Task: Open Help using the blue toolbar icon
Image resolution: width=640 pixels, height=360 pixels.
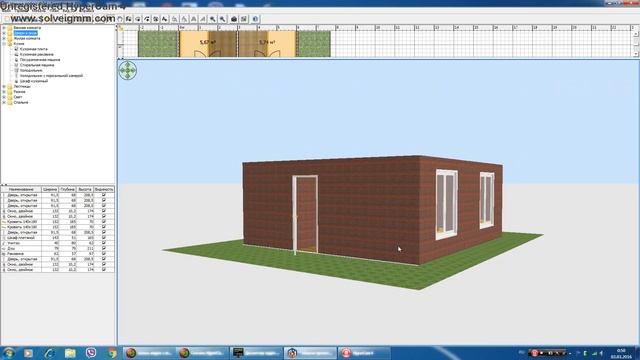Action: (255, 19)
